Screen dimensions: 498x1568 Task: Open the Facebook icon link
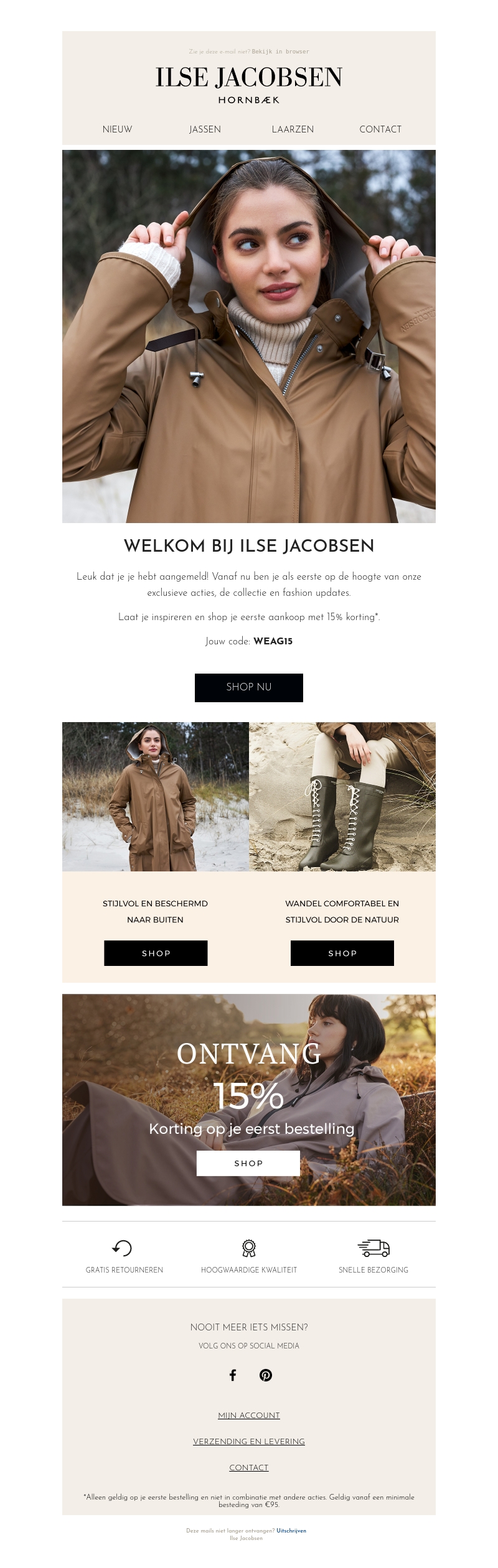(x=232, y=1375)
